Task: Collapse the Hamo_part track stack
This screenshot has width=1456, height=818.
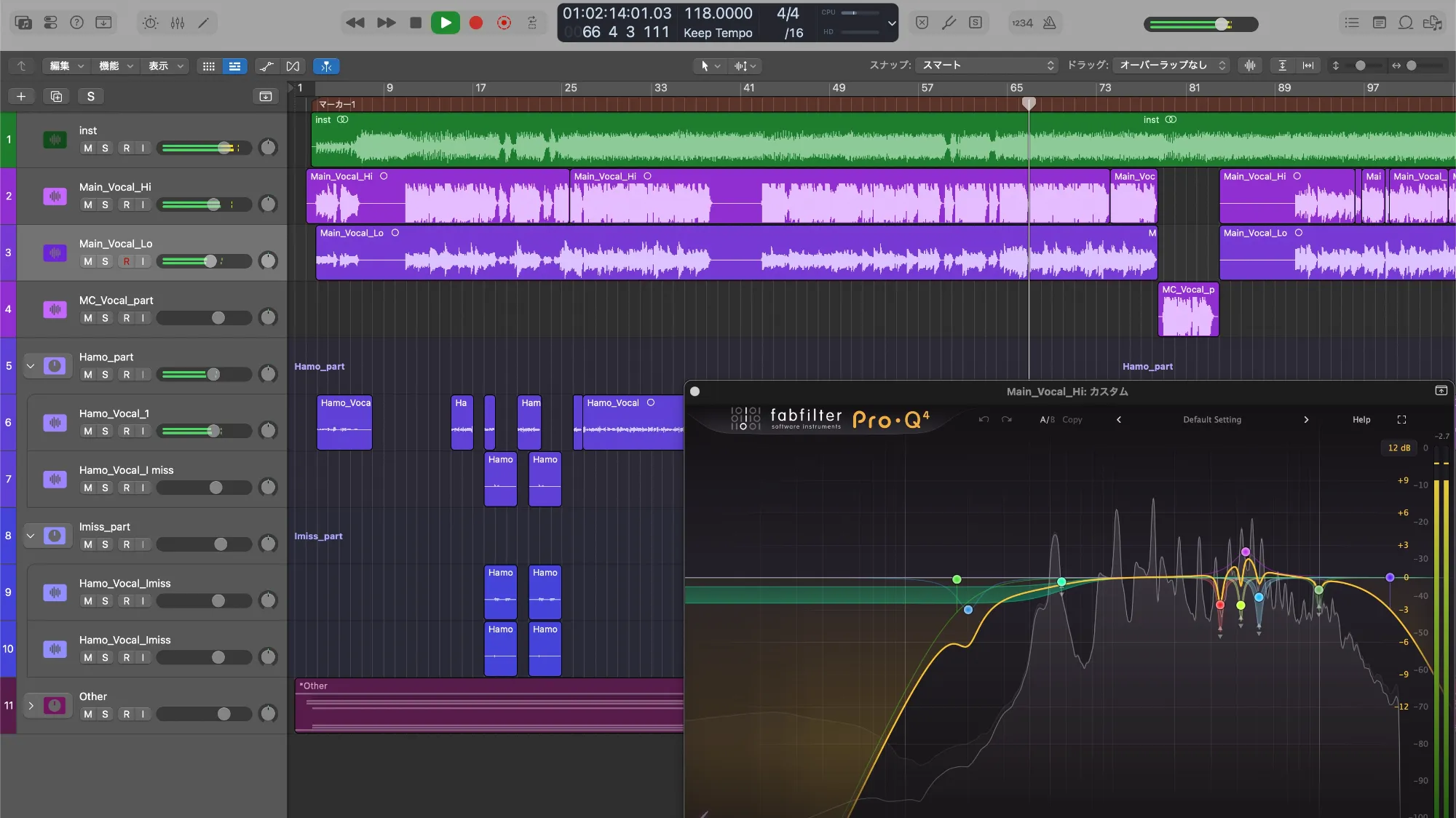Action: pyautogui.click(x=31, y=366)
